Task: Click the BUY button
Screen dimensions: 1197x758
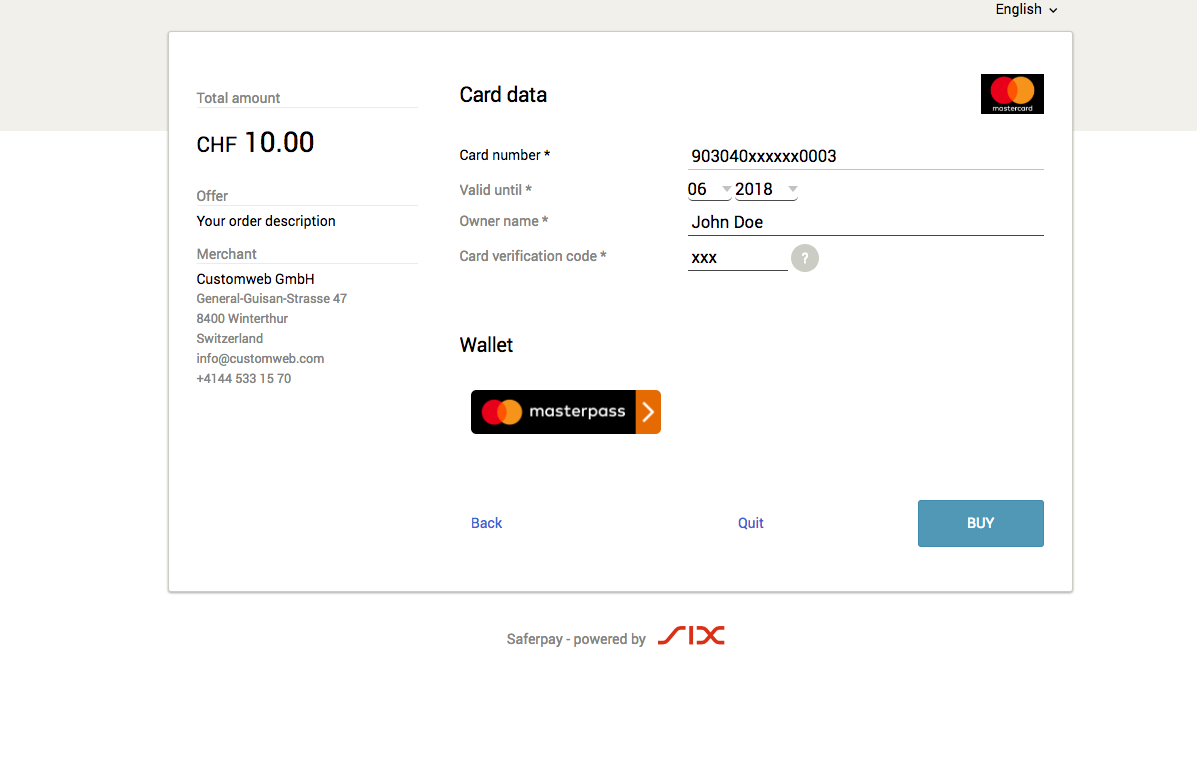Action: pyautogui.click(x=980, y=523)
